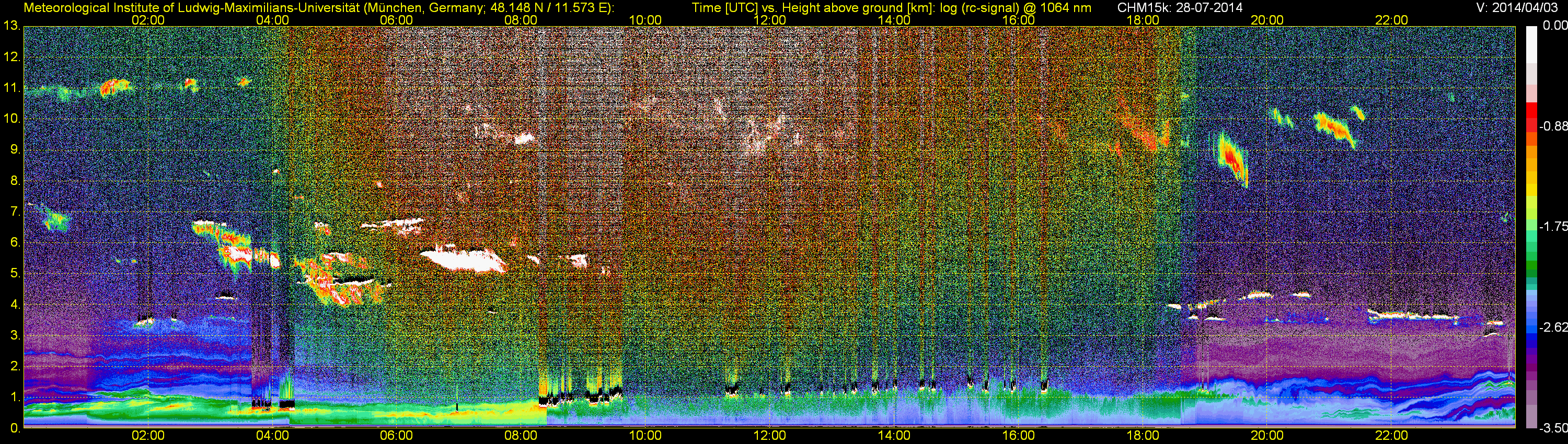
Task: Click the 18:00 label on the top time axis
Action: click(x=1143, y=20)
